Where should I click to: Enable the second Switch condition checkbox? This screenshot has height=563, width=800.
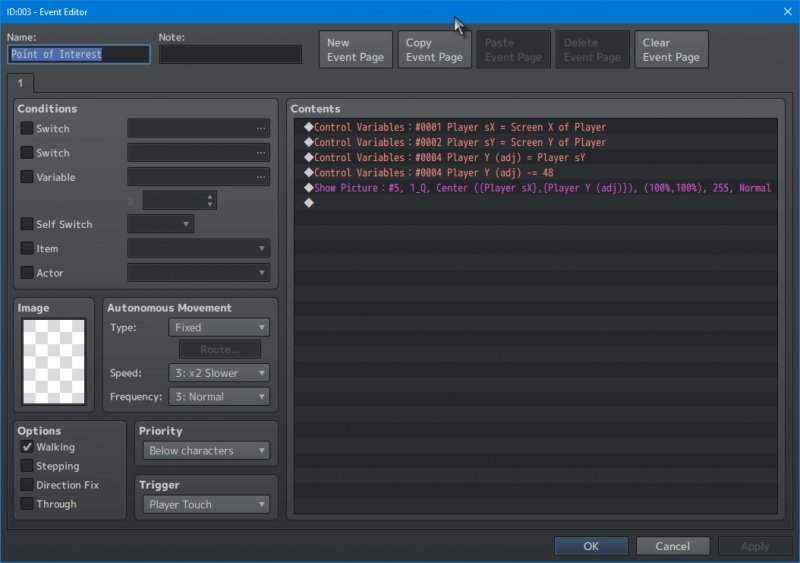[27, 153]
